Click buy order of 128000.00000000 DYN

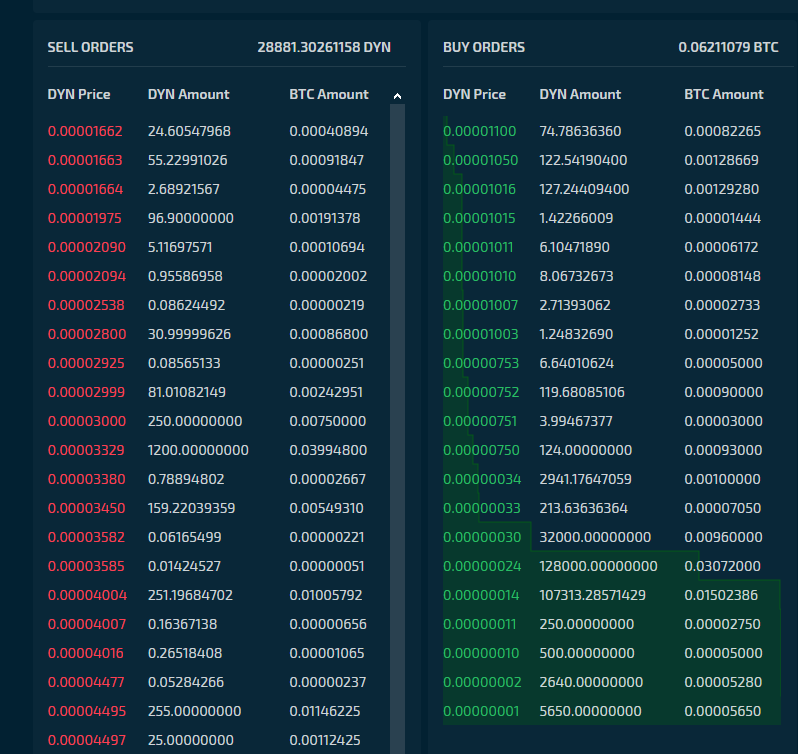click(x=611, y=566)
